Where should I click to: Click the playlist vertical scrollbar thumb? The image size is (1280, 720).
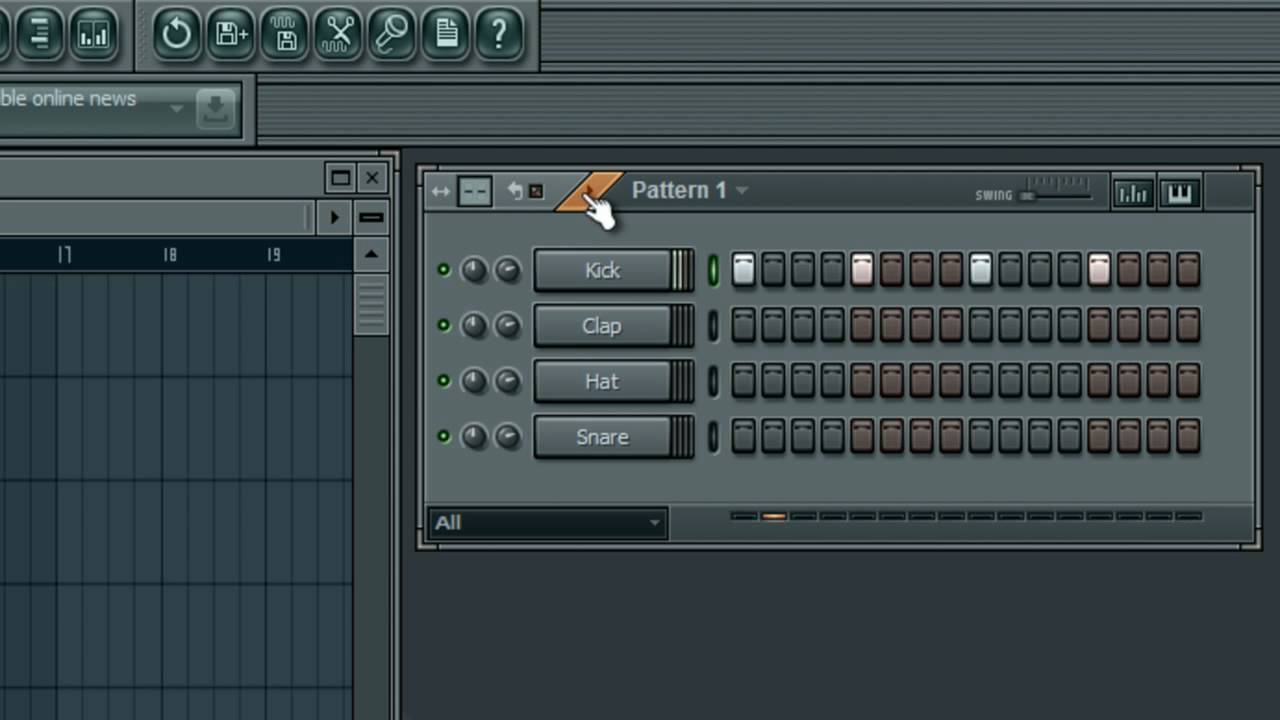pyautogui.click(x=371, y=304)
